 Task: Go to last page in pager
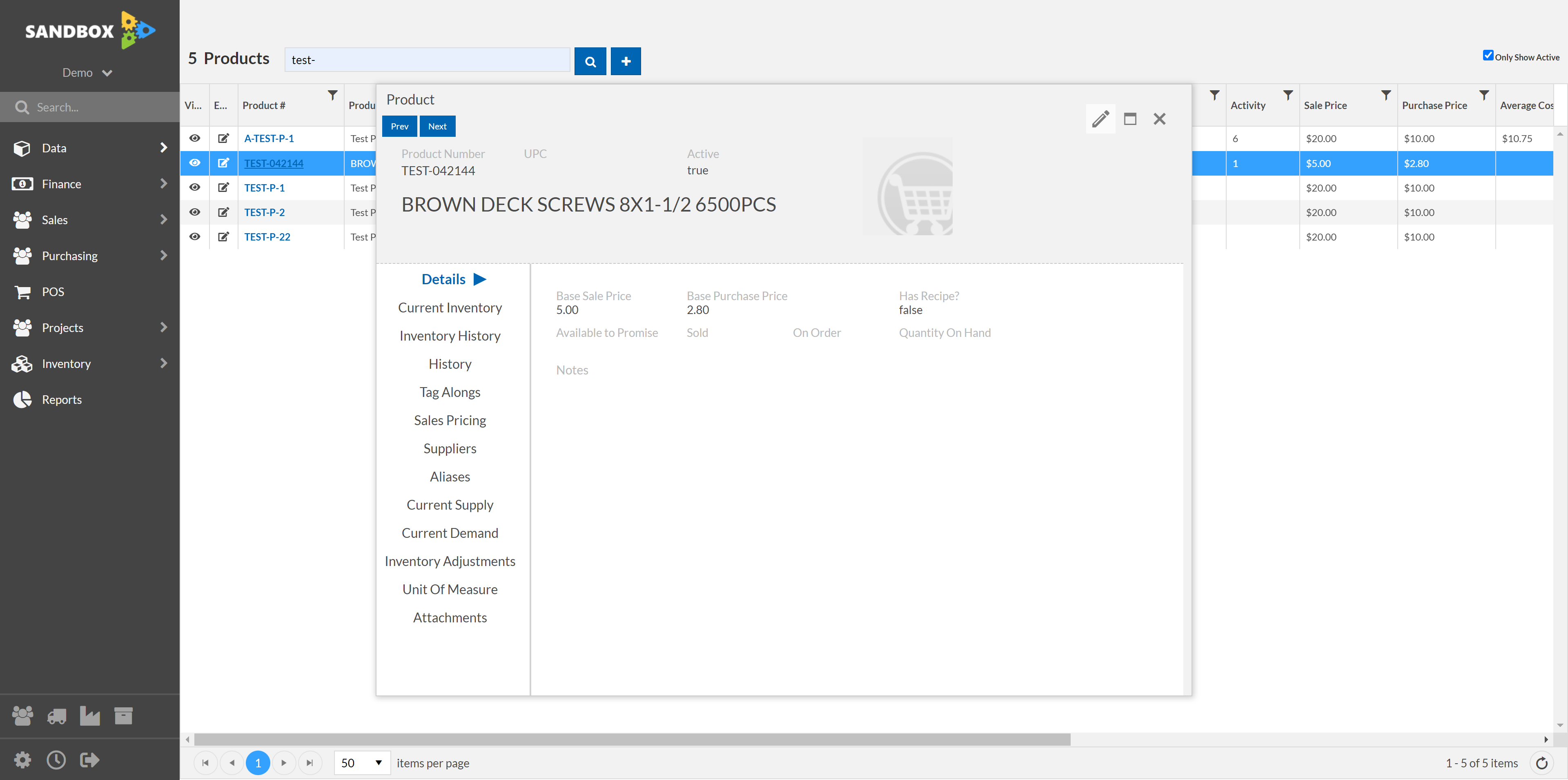(x=310, y=763)
